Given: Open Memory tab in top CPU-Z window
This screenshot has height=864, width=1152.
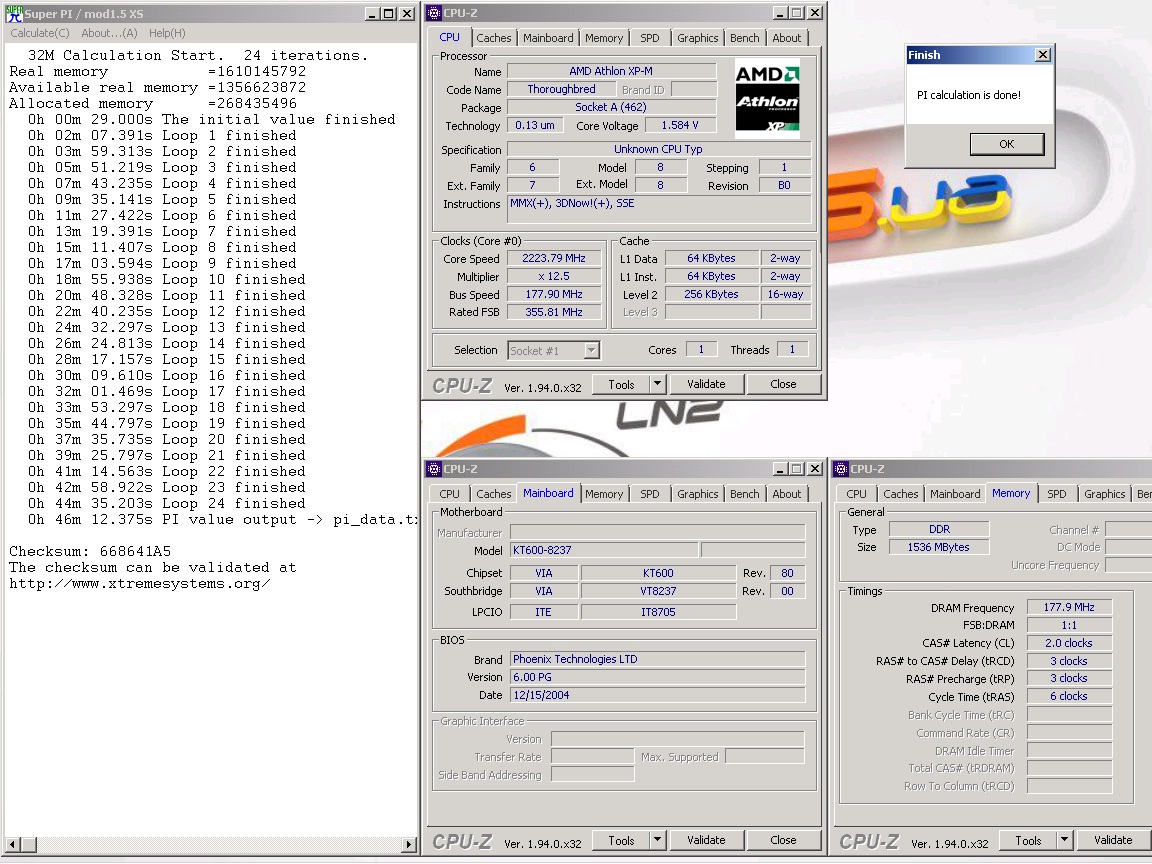Looking at the screenshot, I should [x=604, y=38].
